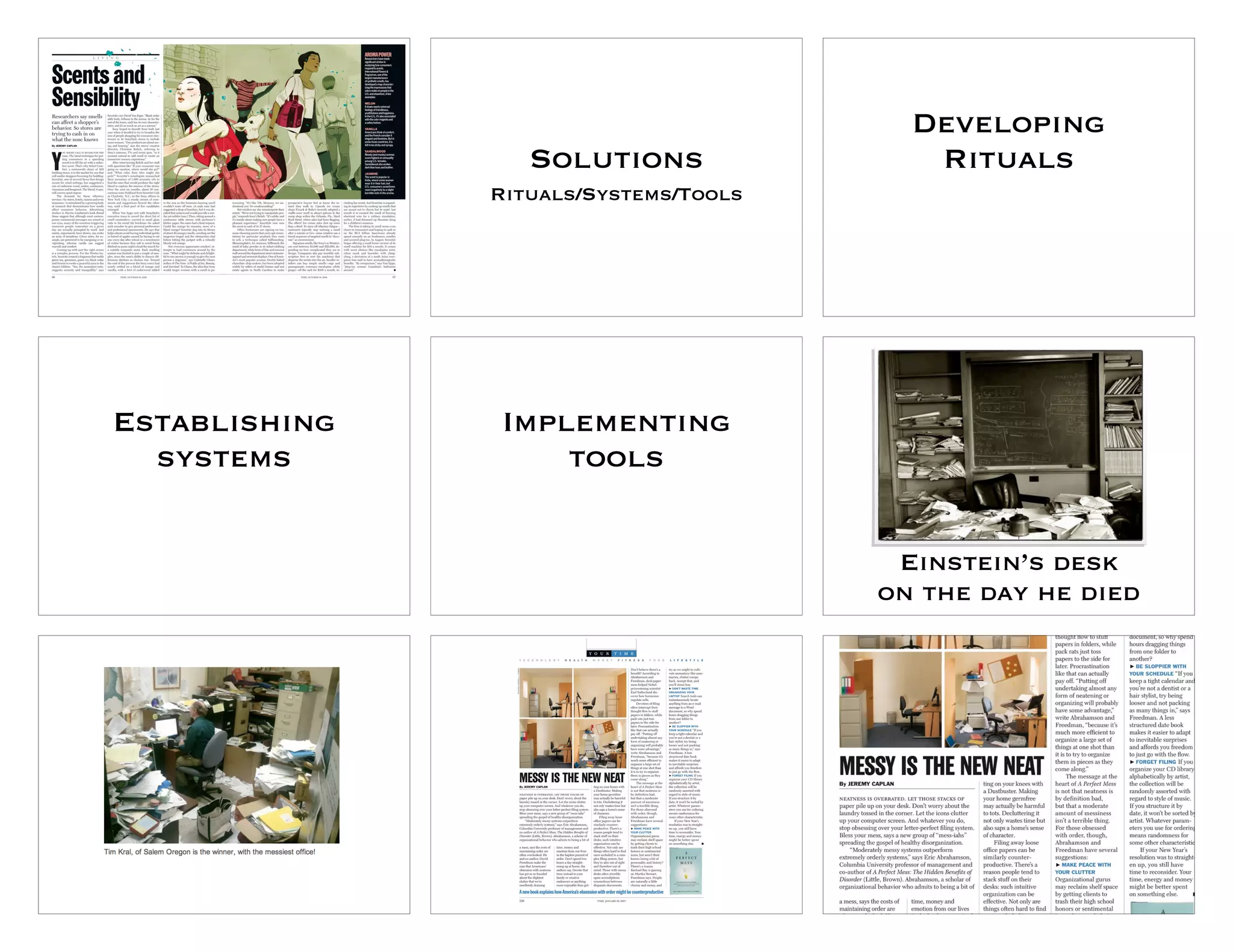Click the 'Aroma Power' sidebar box
The height and width of the screenshot is (952, 1233).
383,122
